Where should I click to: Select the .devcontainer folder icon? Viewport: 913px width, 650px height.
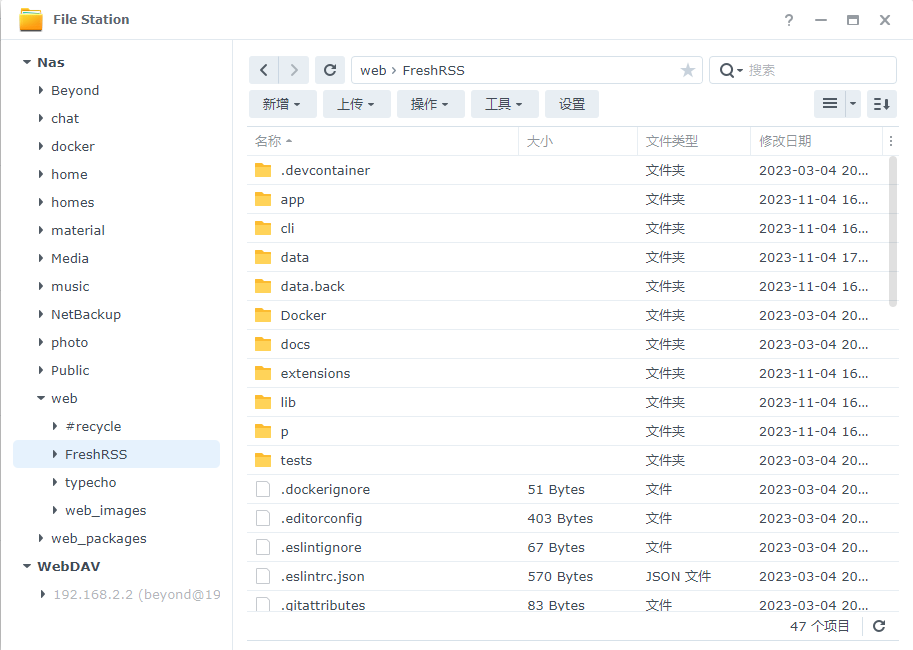tap(263, 170)
